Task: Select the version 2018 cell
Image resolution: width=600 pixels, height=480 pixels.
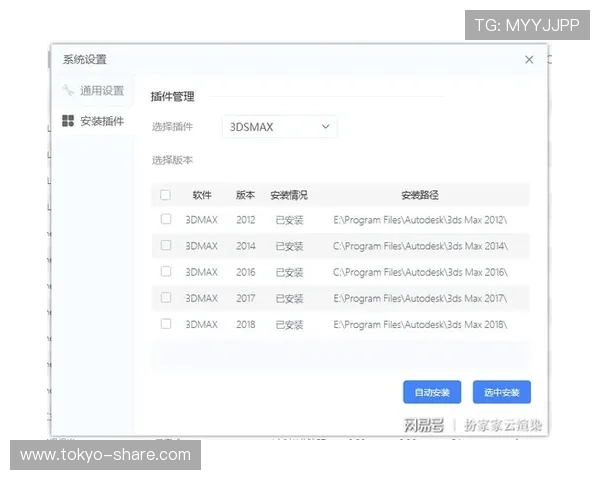Action: click(246, 325)
